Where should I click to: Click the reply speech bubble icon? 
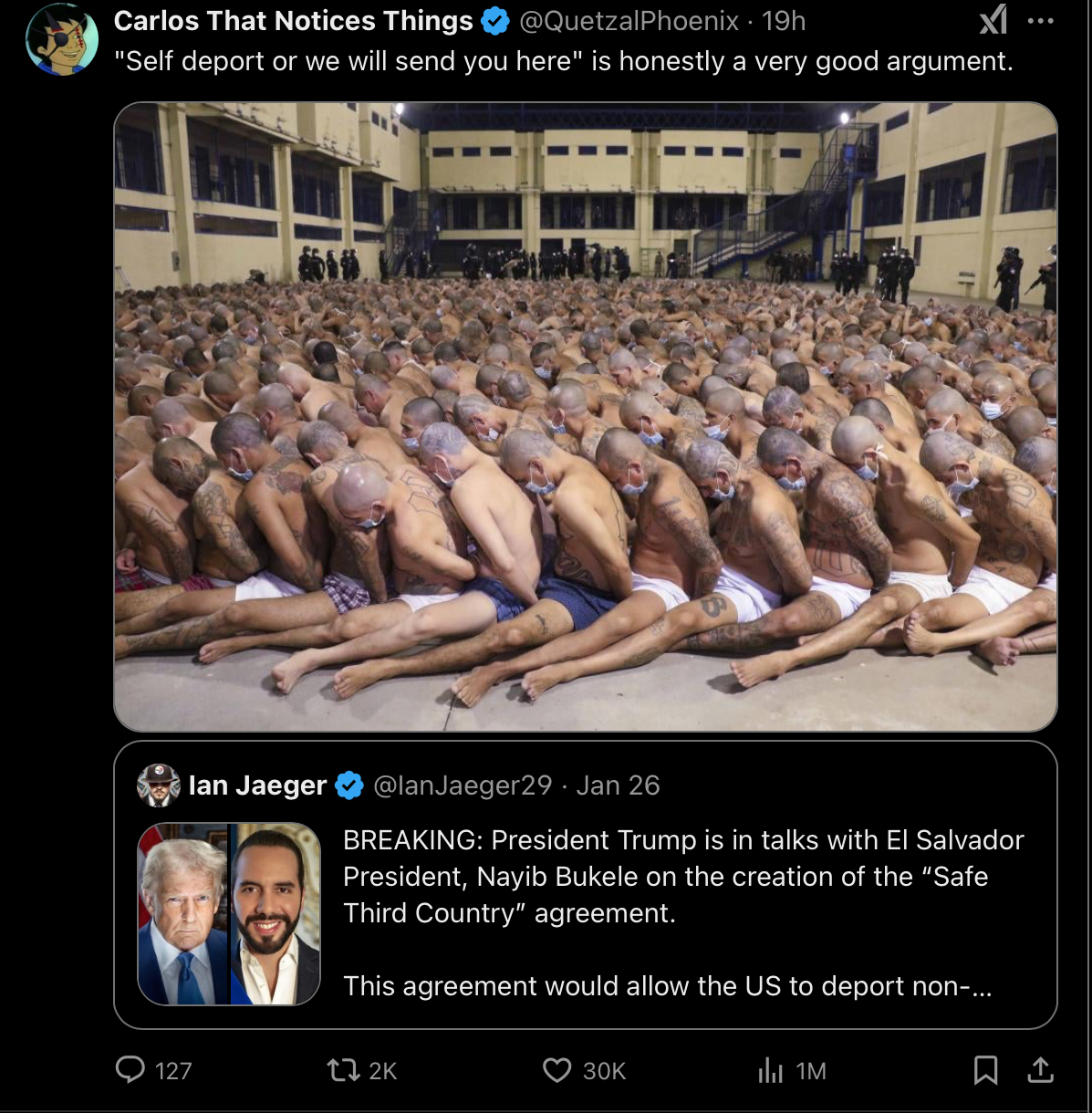click(130, 1069)
